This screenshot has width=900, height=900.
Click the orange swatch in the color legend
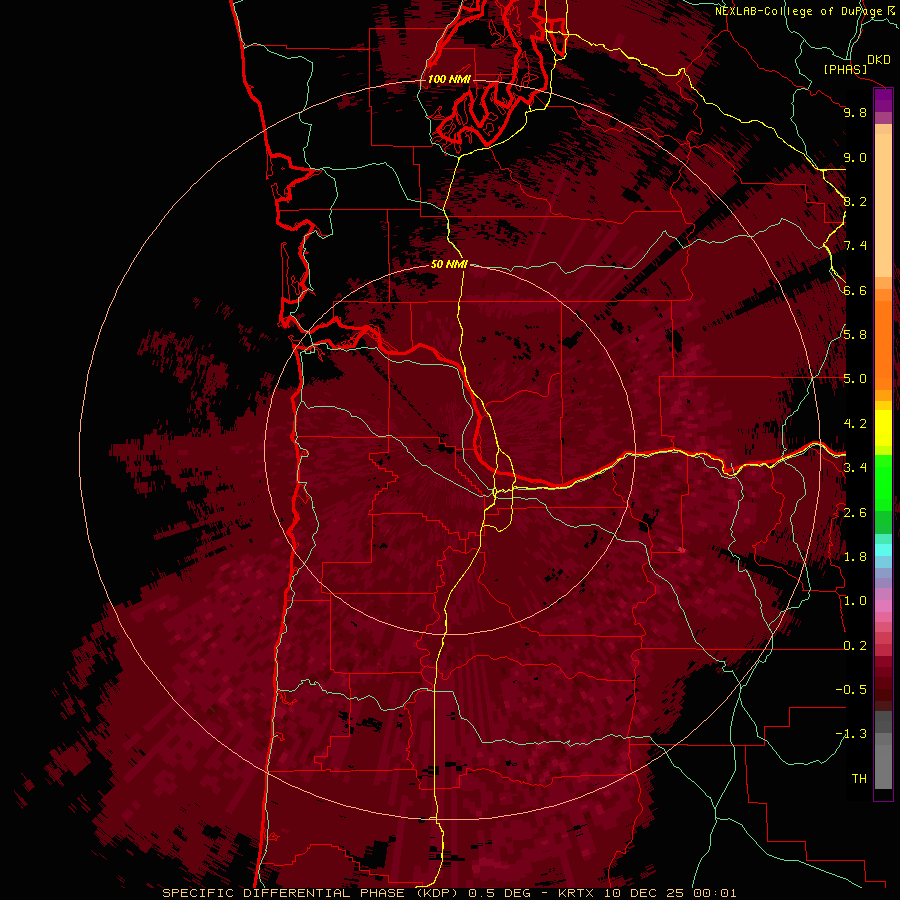[x=883, y=344]
